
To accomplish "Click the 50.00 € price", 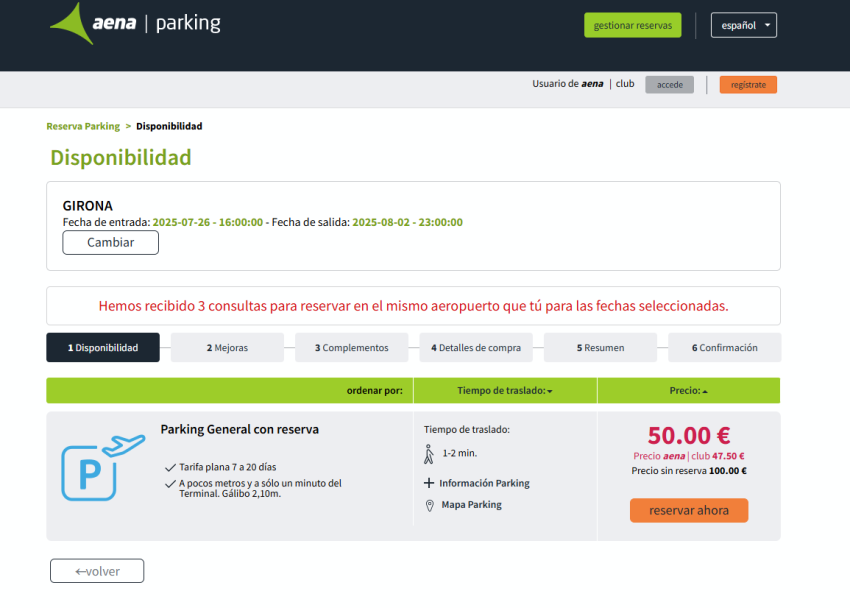I will click(689, 436).
